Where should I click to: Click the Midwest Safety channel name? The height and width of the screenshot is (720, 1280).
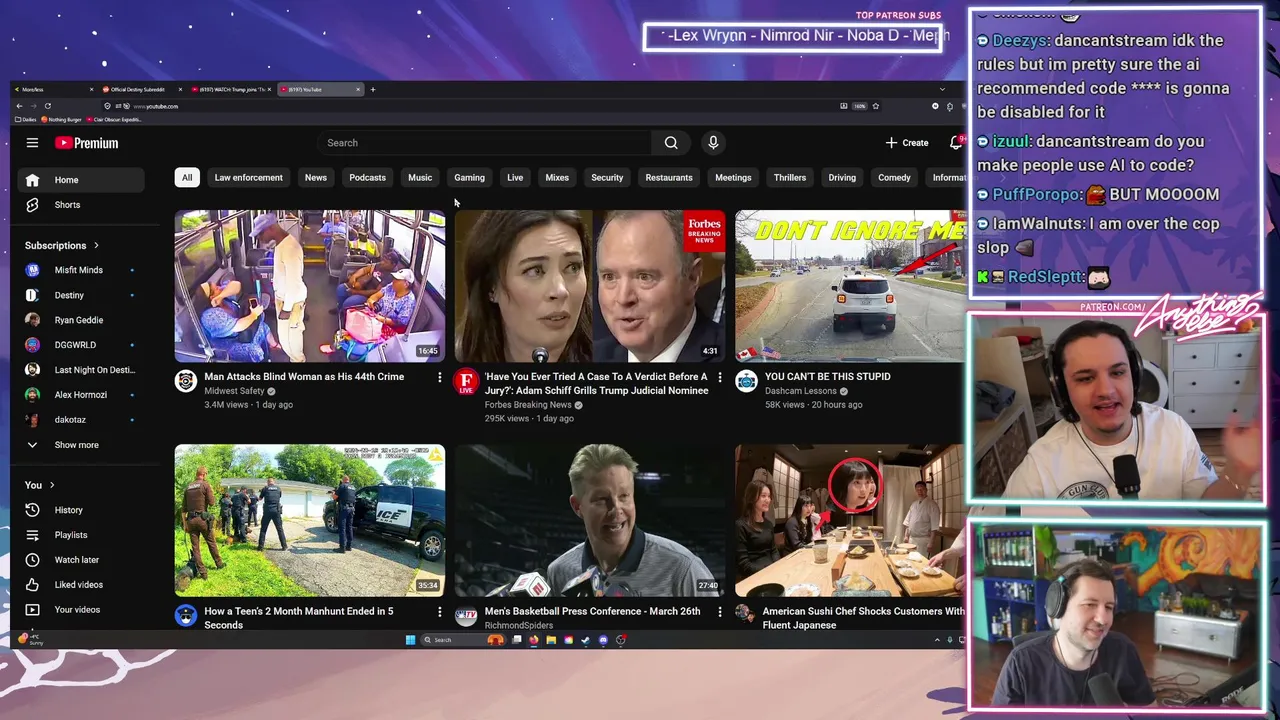pos(234,391)
